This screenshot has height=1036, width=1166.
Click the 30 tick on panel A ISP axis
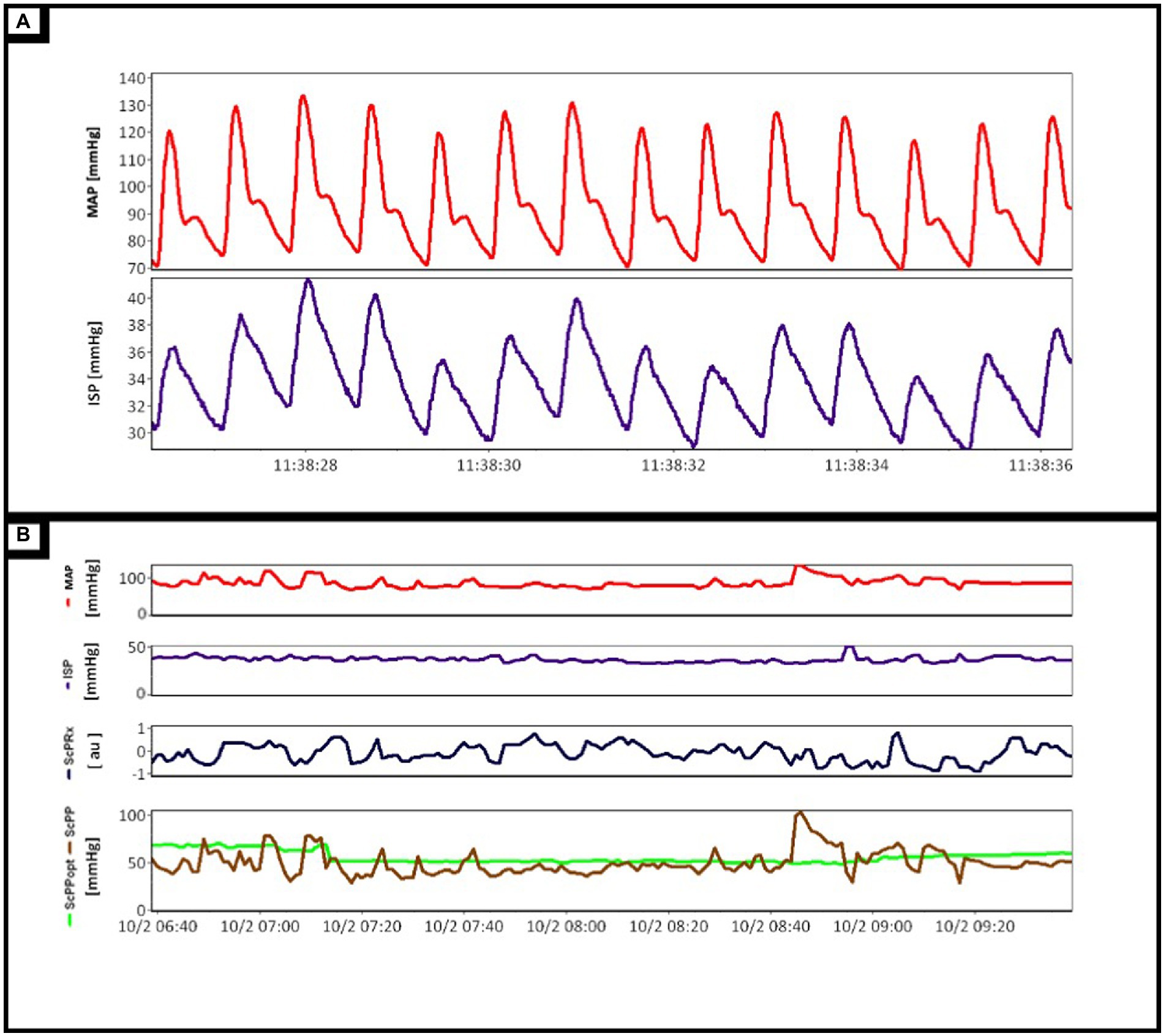pos(137,434)
